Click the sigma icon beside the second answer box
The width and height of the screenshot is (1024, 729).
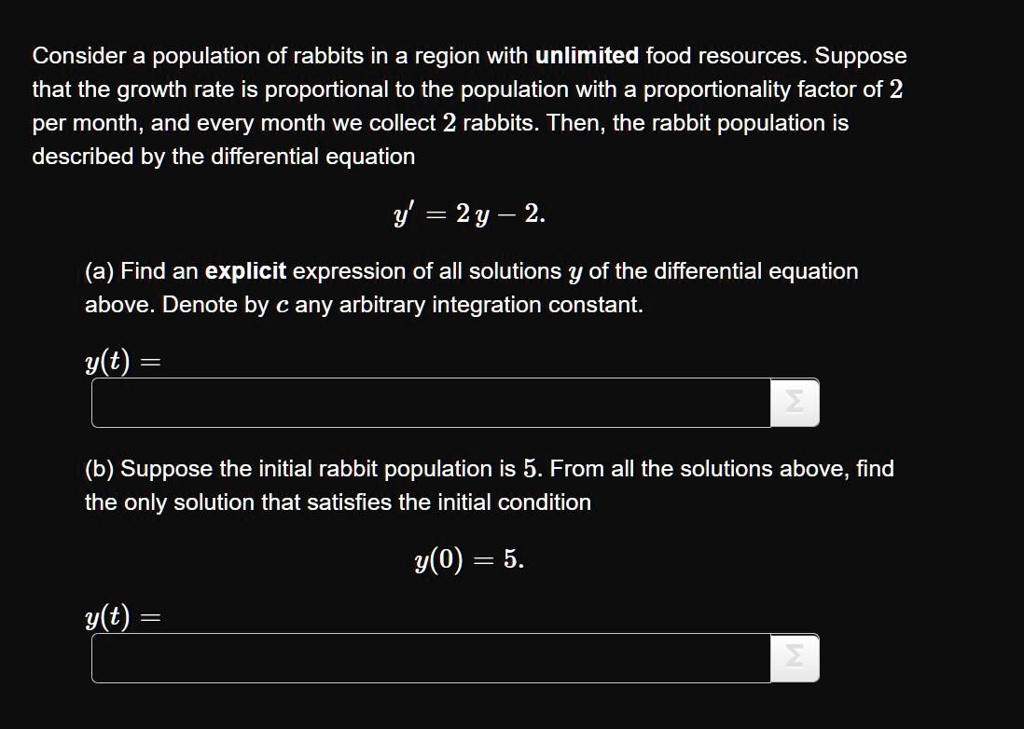pos(795,658)
